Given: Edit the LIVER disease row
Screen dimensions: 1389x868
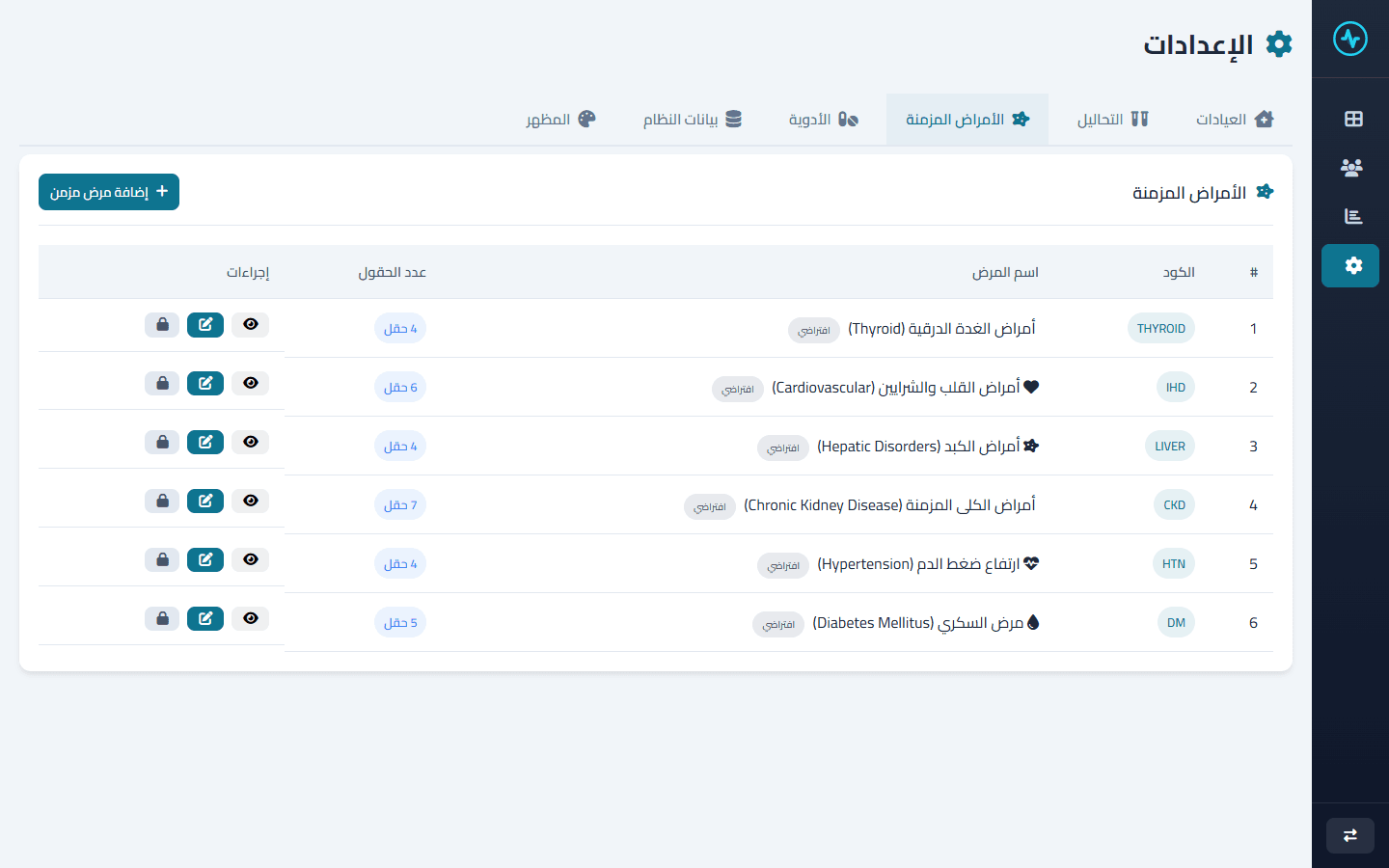Looking at the screenshot, I should tap(205, 443).
